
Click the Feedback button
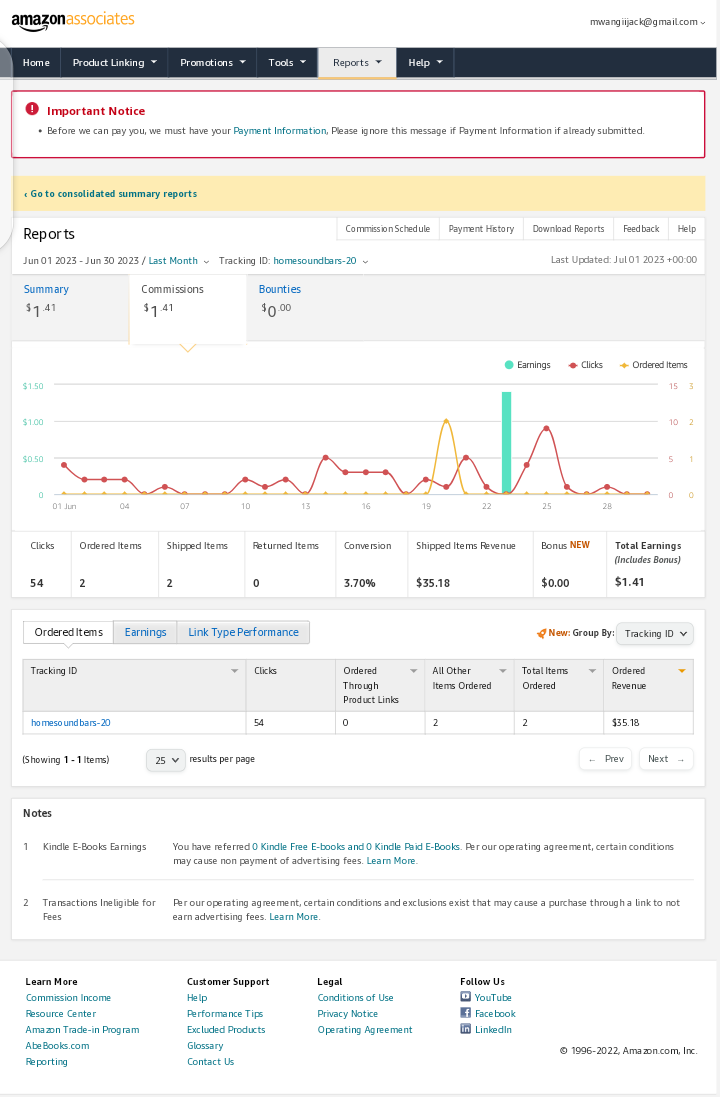[x=641, y=229]
